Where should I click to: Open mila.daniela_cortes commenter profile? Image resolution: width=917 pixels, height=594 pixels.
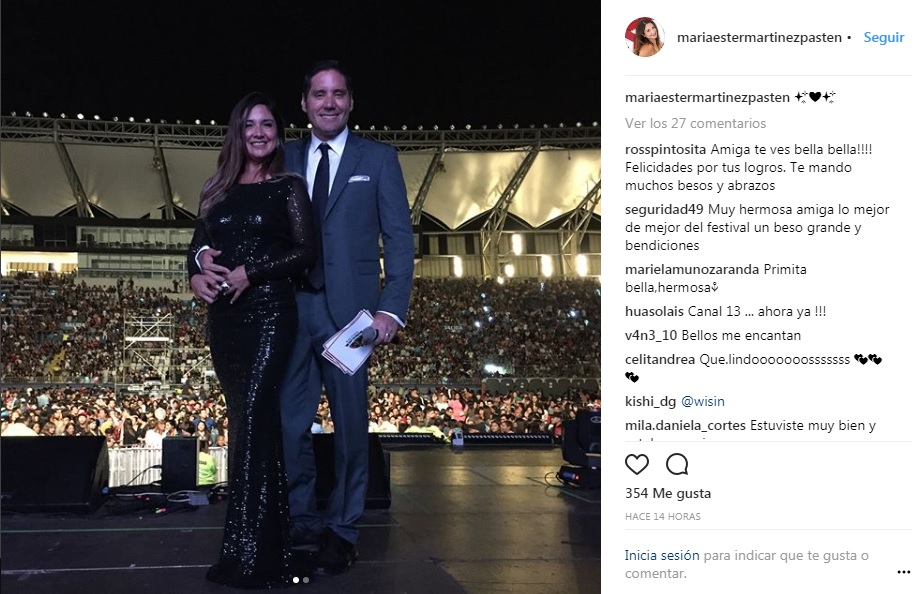tap(685, 426)
